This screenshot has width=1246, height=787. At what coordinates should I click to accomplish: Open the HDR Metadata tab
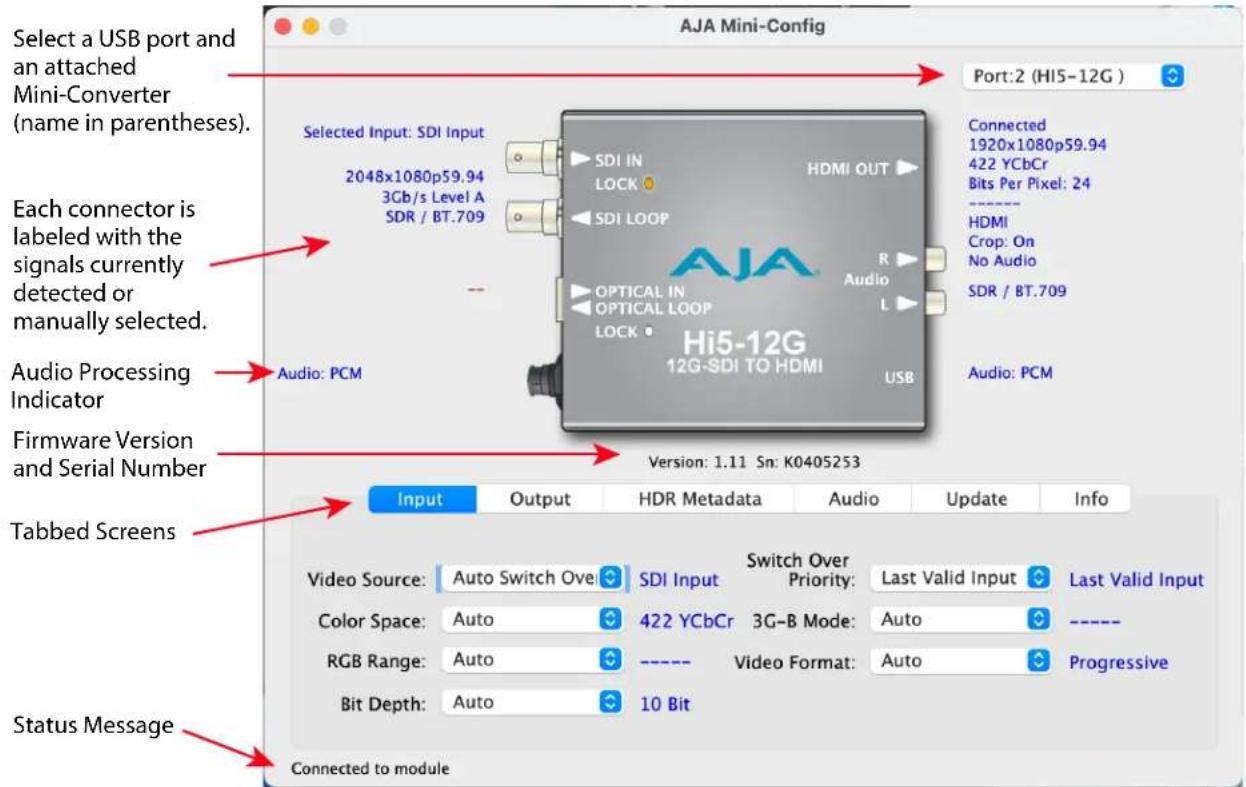pyautogui.click(x=699, y=499)
